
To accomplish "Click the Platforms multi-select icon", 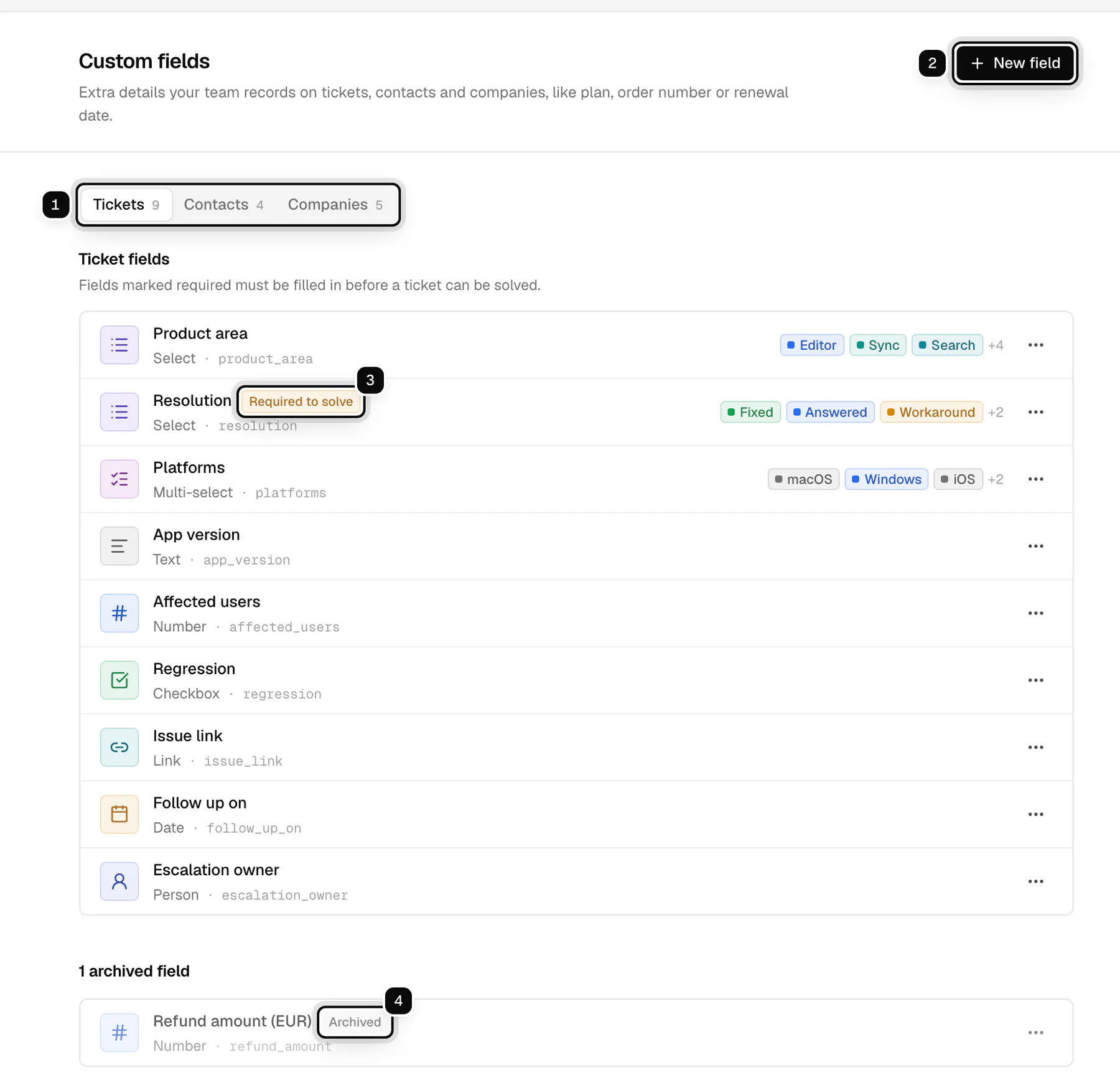I will tap(119, 479).
